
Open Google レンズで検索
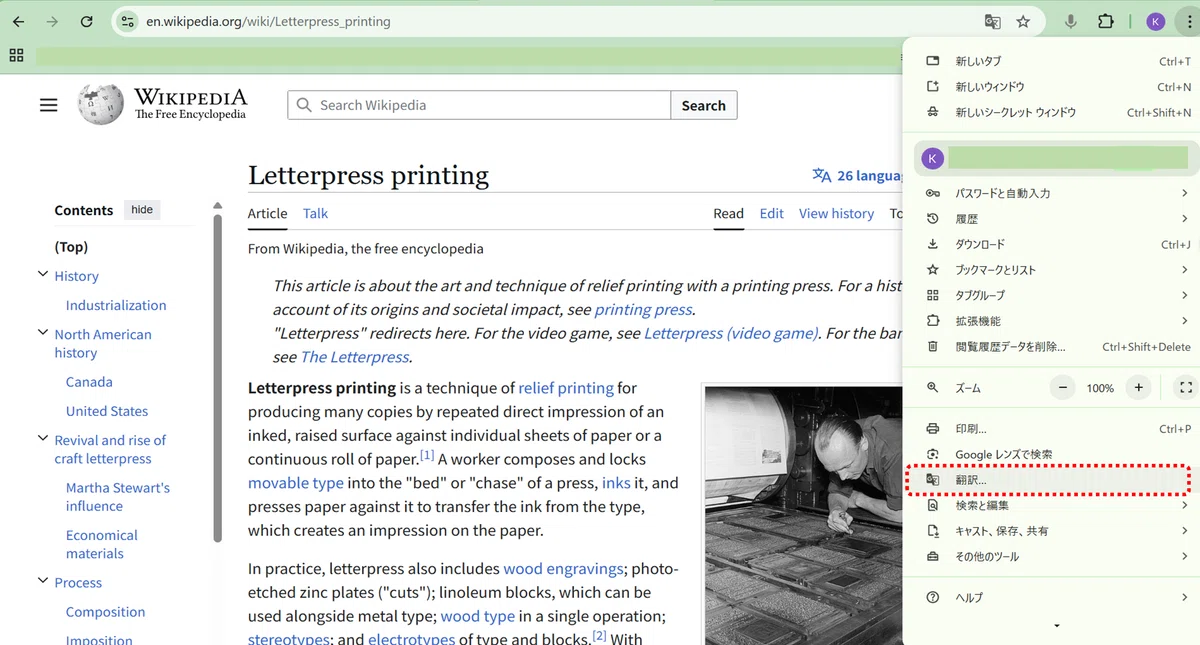tap(1051, 455)
